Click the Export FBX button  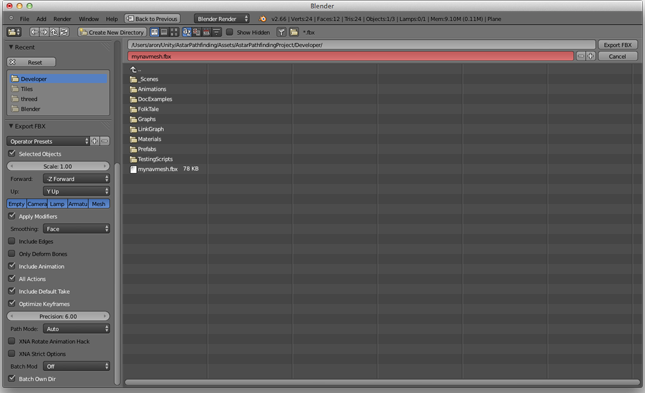pyautogui.click(x=617, y=45)
